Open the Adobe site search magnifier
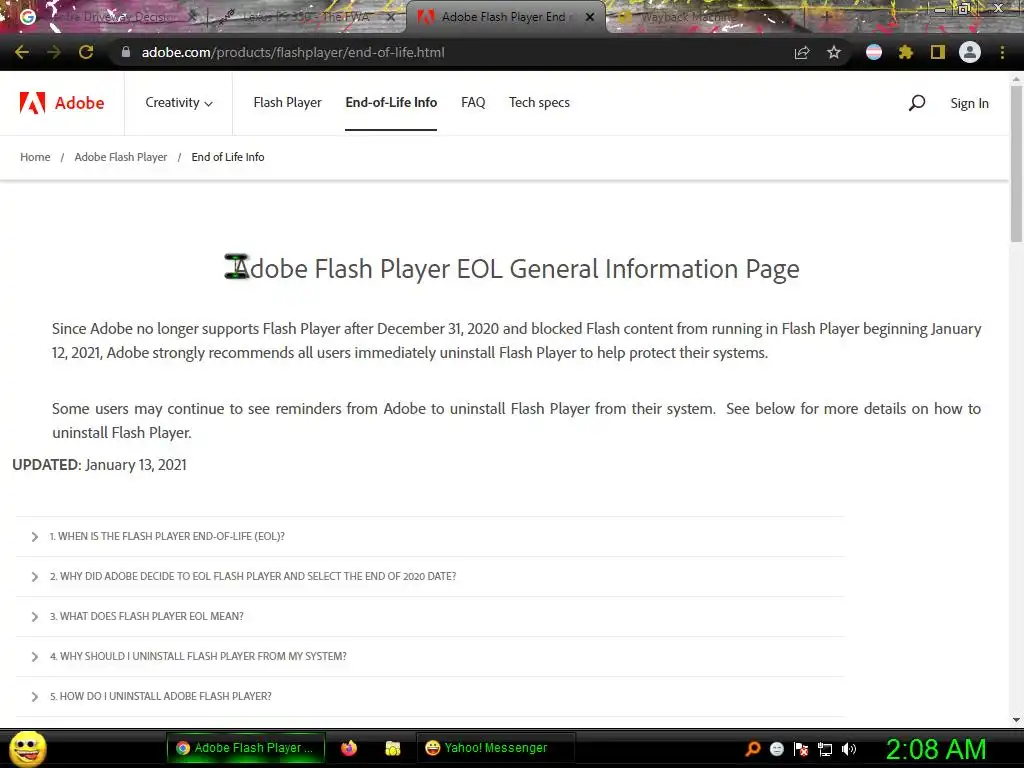This screenshot has height=768, width=1024. [x=917, y=103]
